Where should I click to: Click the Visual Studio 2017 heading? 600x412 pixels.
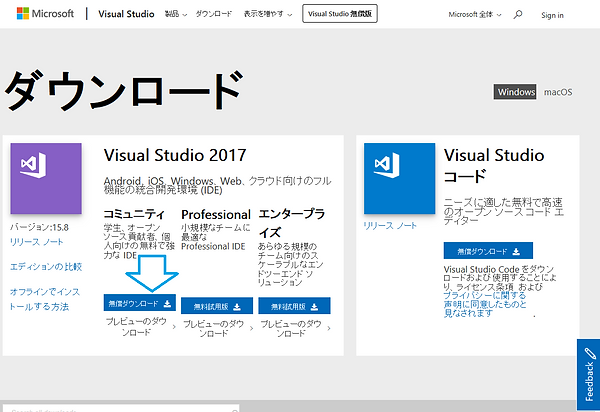[175, 155]
